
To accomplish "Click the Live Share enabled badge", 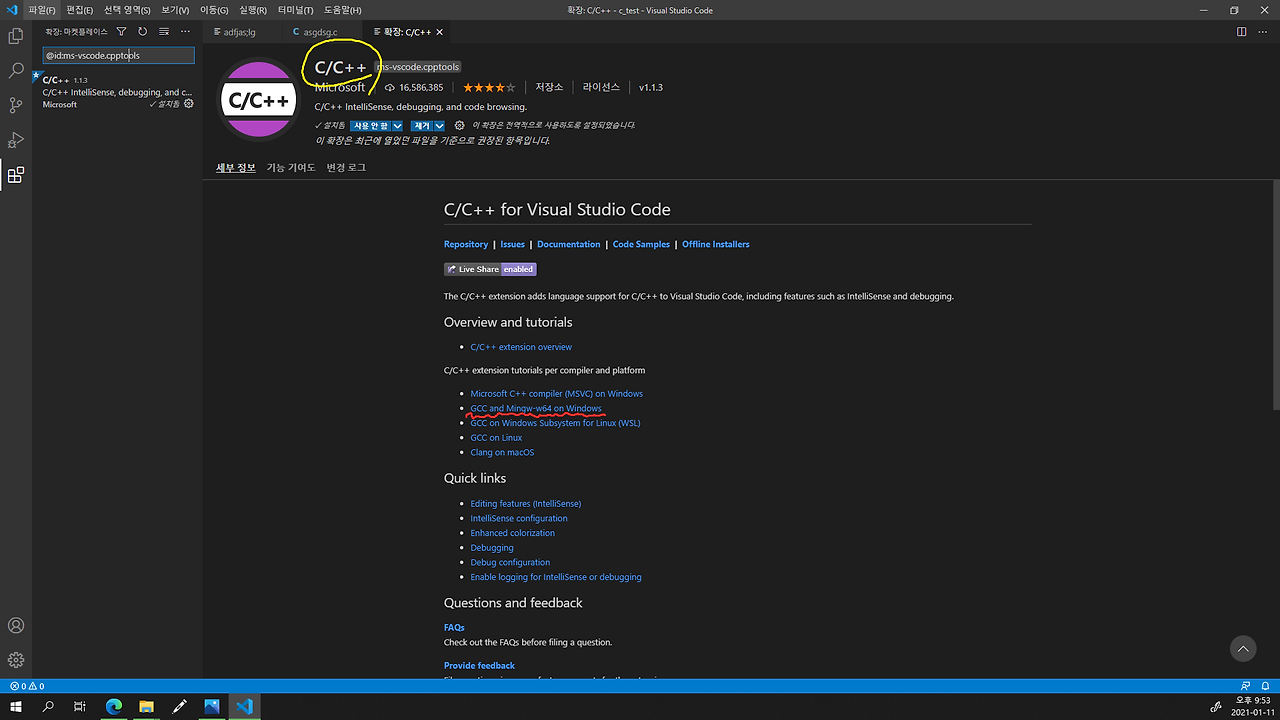I will (491, 269).
